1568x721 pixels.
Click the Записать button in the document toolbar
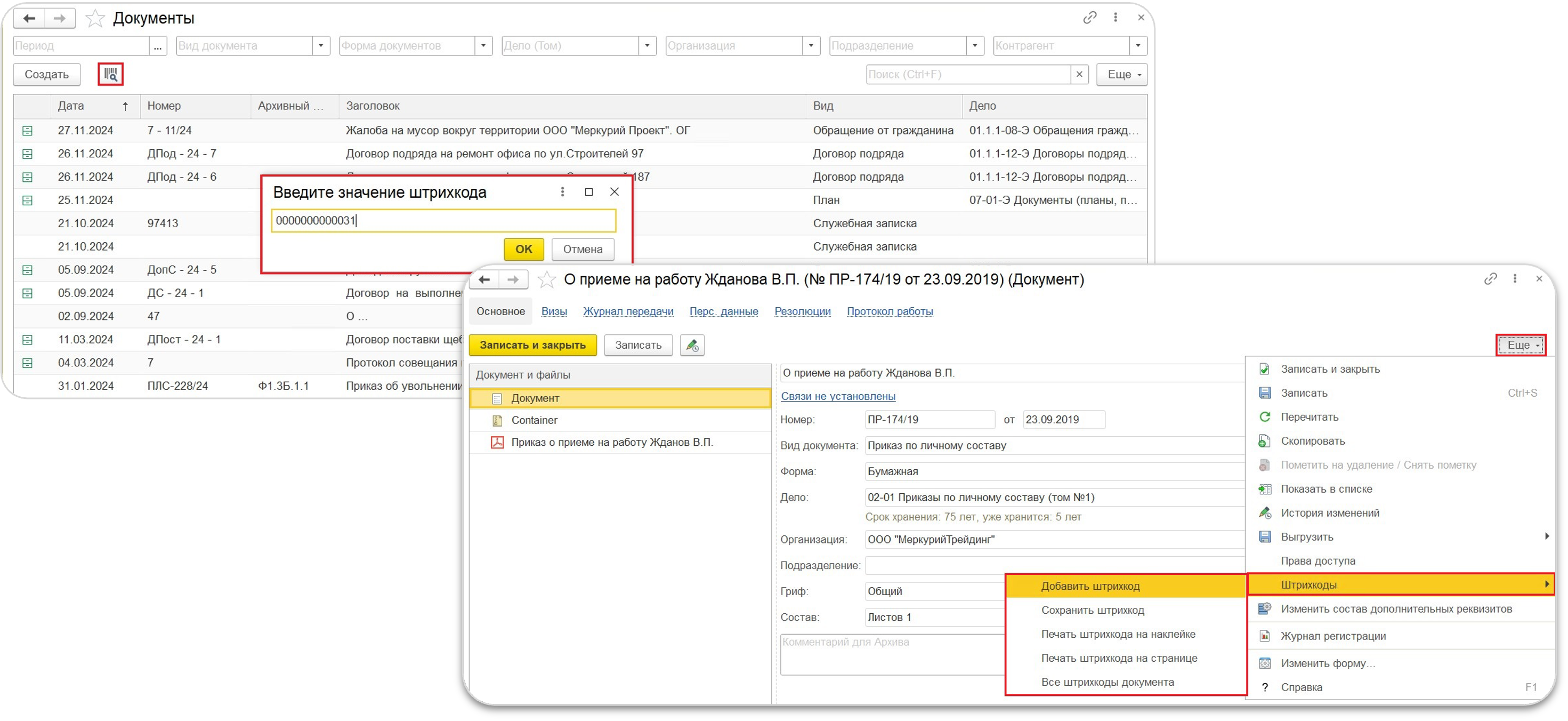coord(638,345)
